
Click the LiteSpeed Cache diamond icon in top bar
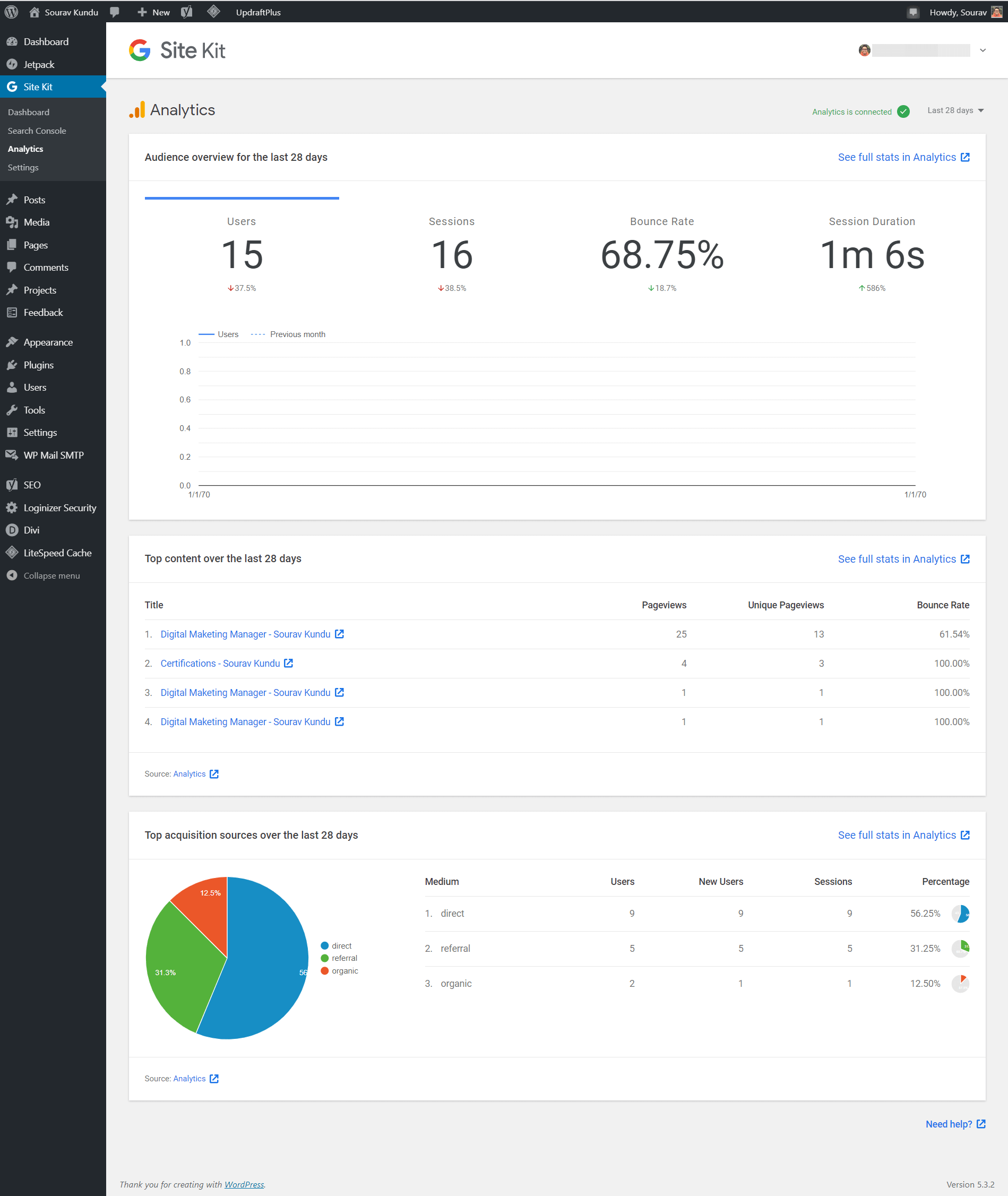pos(213,12)
